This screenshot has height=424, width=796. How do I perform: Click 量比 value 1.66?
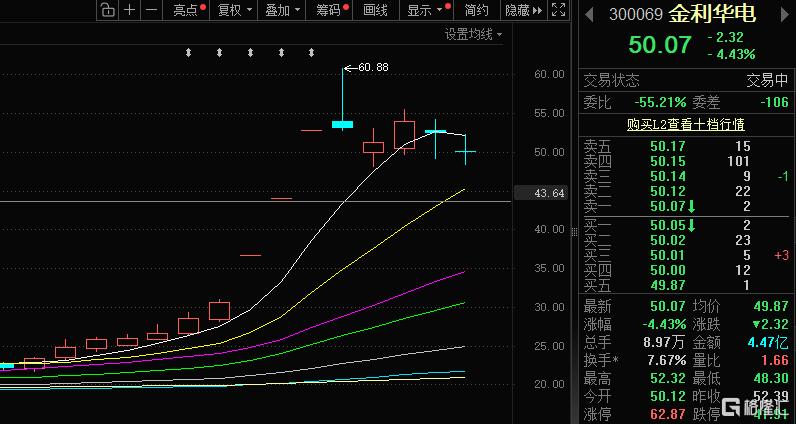(774, 361)
